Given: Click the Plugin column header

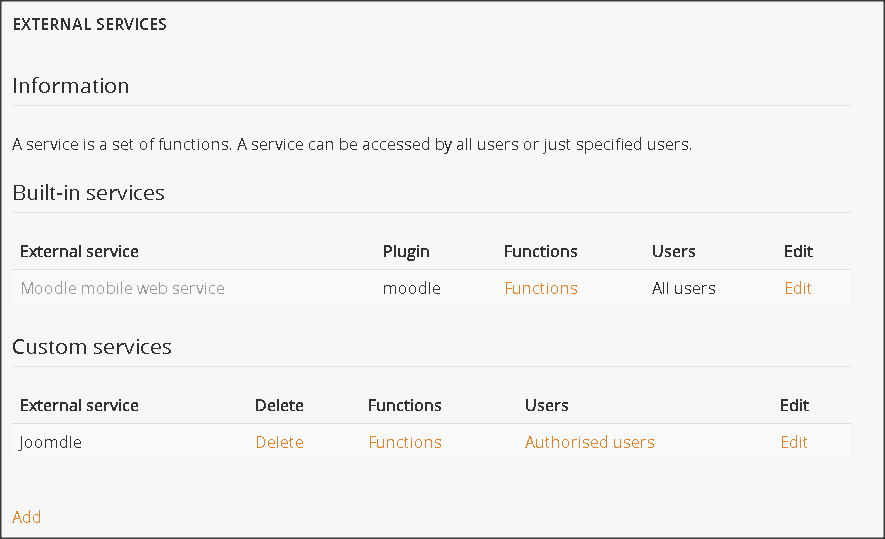Looking at the screenshot, I should (x=406, y=251).
